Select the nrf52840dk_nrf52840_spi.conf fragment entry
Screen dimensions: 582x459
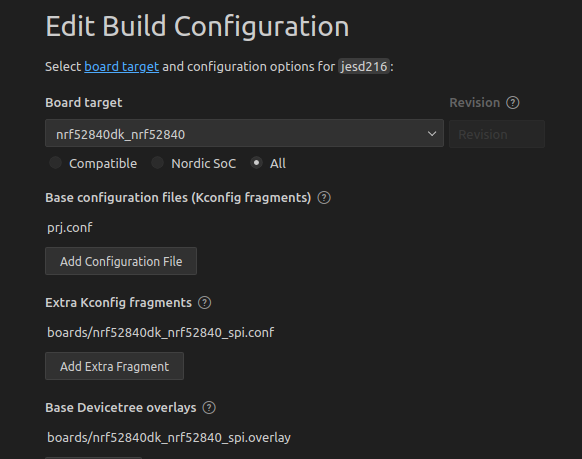pos(161,332)
